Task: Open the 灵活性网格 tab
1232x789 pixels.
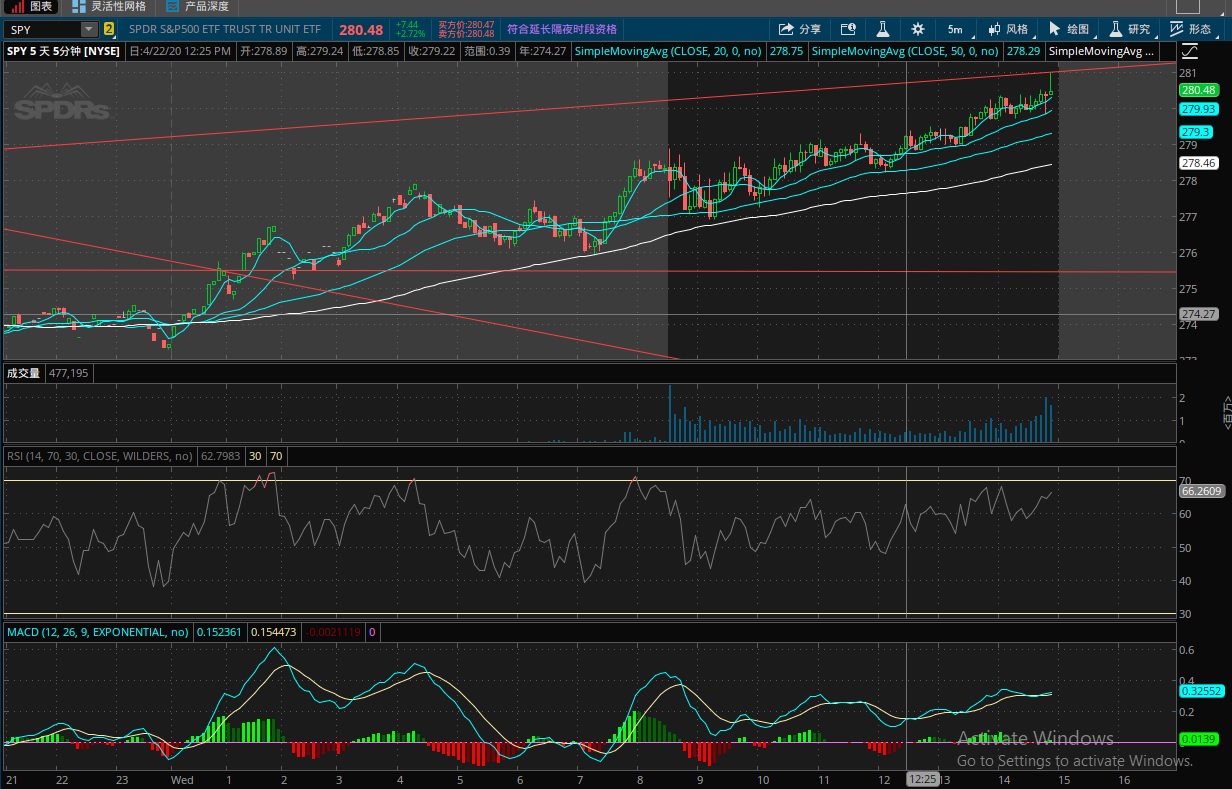Action: (109, 6)
